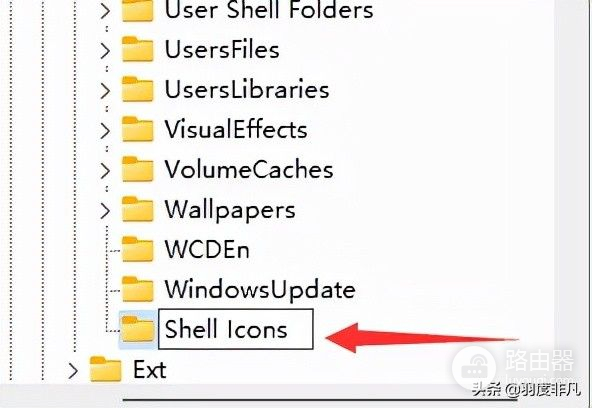Click inside the Shell Icons rename field

236,329
